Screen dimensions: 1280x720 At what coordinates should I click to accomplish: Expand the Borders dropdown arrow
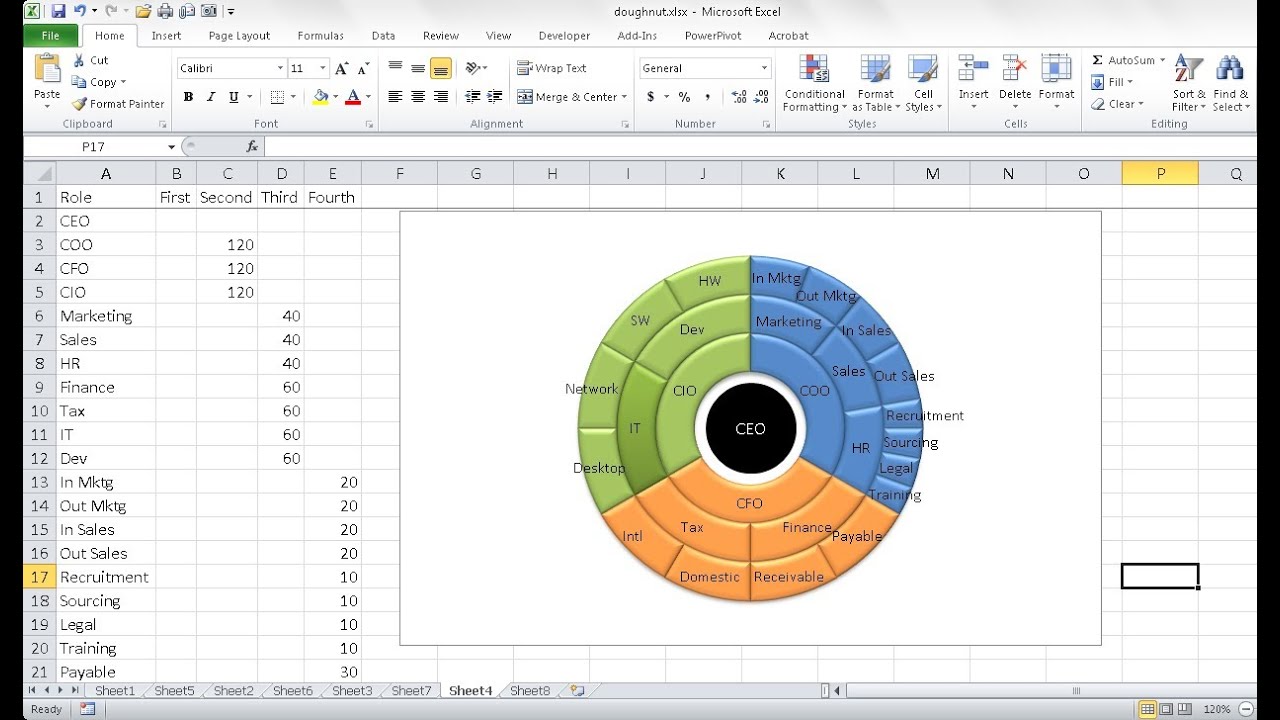click(293, 97)
